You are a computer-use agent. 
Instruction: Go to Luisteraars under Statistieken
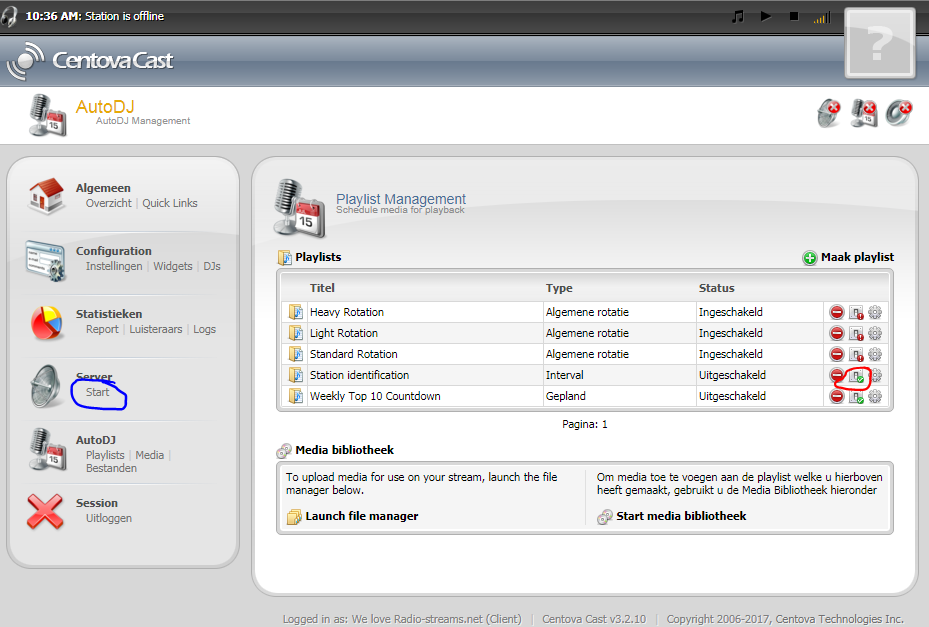158,329
